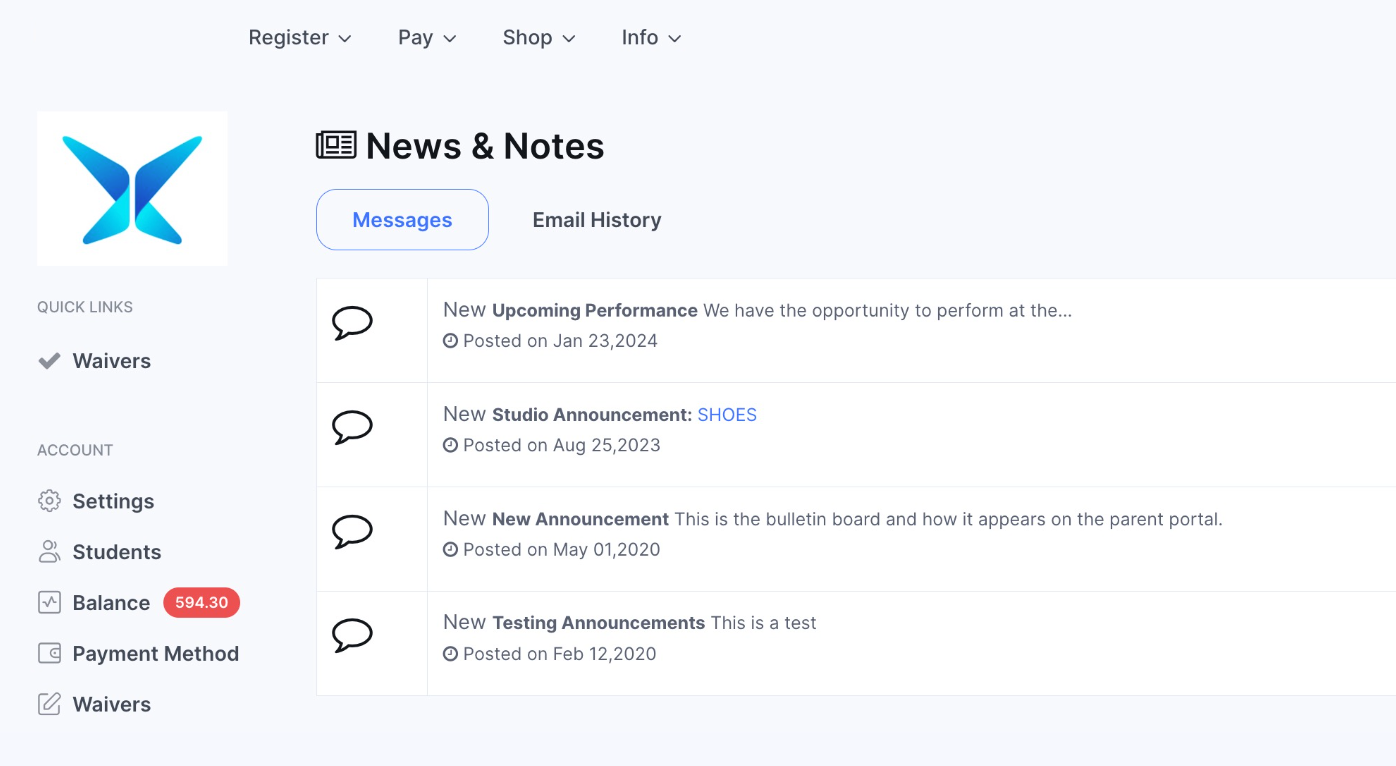
Task: Click the Students people icon
Action: point(49,552)
